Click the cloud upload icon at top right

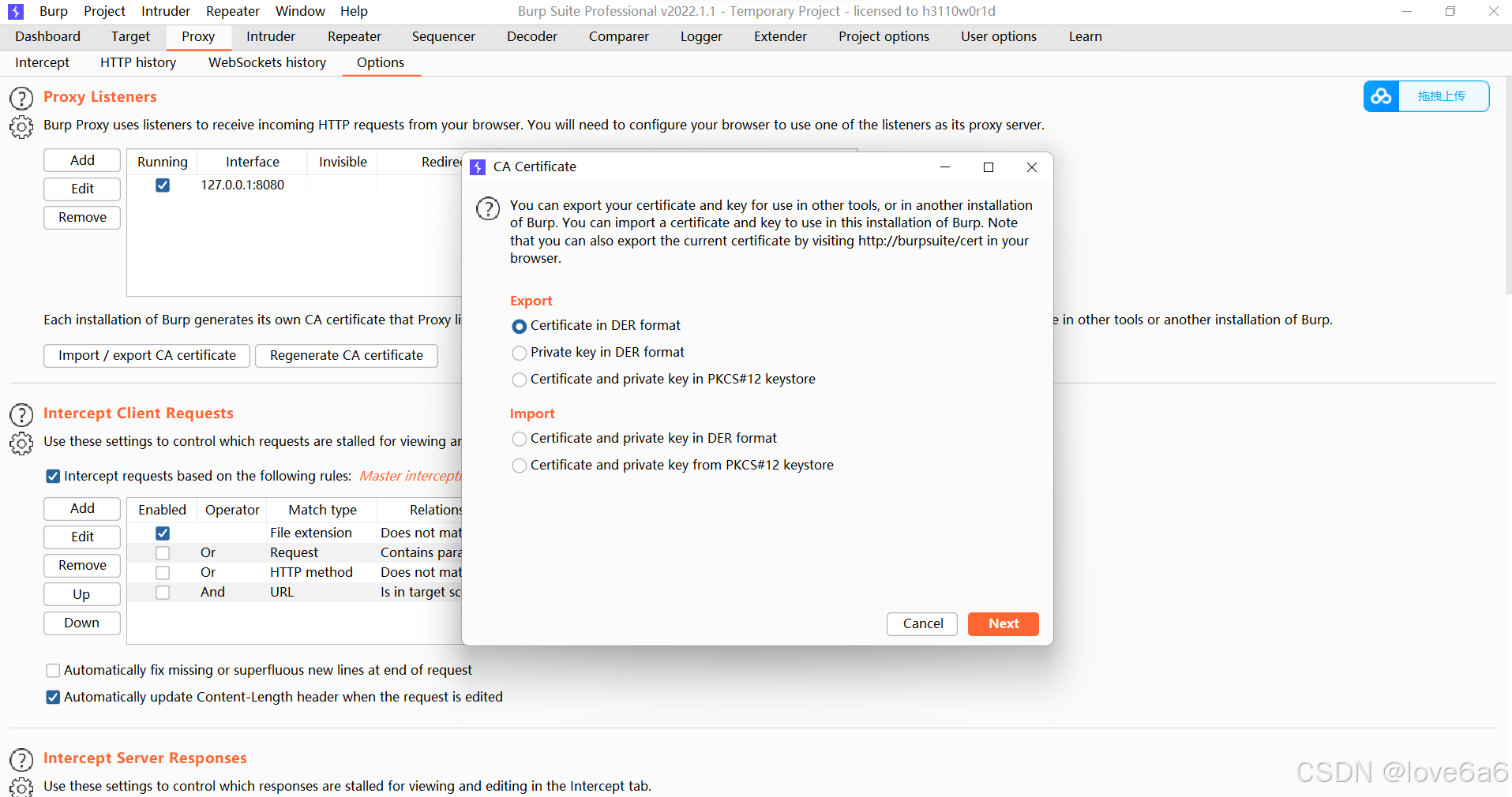click(x=1381, y=96)
